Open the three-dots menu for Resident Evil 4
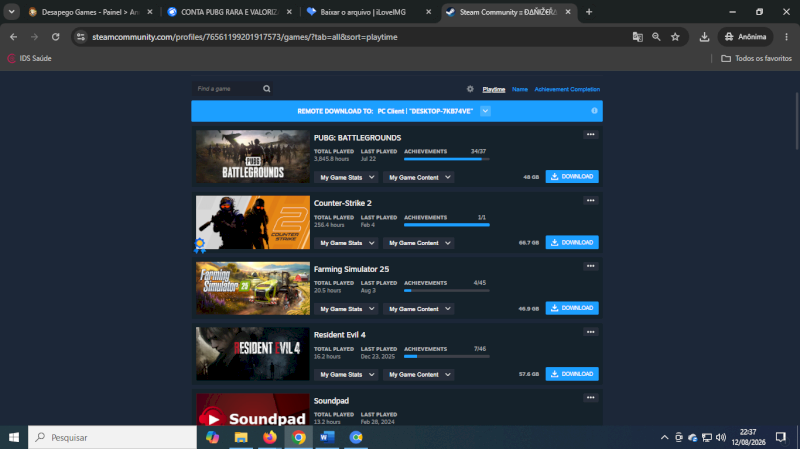This screenshot has width=800, height=449. [590, 332]
